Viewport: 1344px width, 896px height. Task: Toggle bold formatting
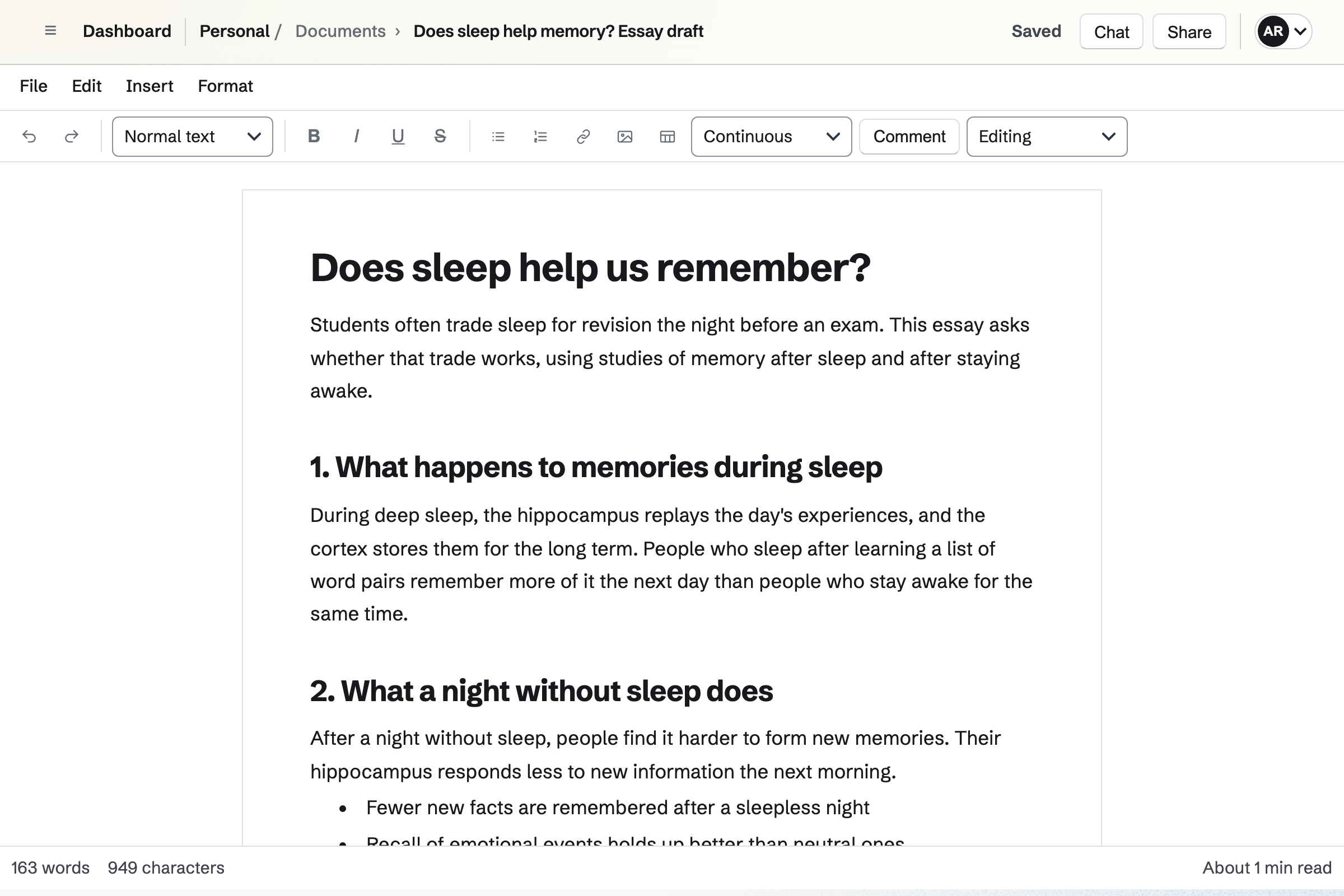point(314,137)
